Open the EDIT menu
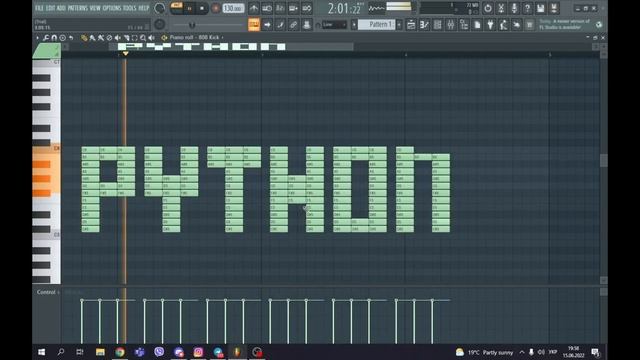The image size is (640, 360). click(51, 8)
